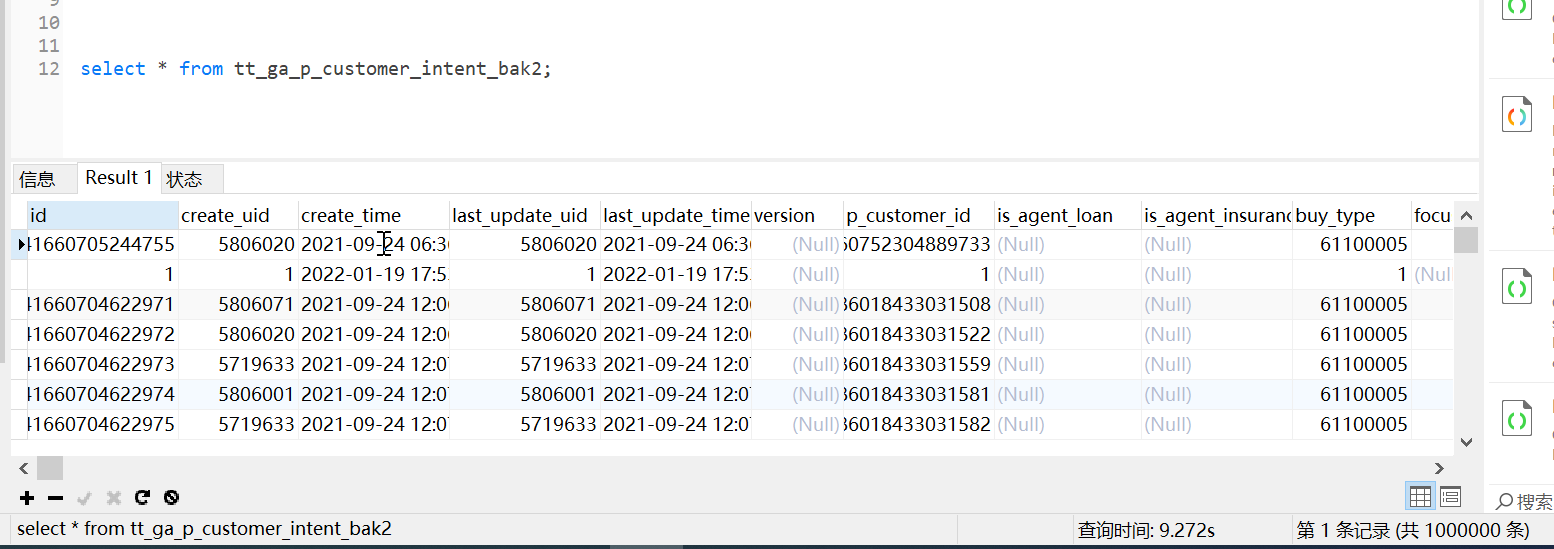
Task: Click the p_customer_id column header
Action: (908, 216)
